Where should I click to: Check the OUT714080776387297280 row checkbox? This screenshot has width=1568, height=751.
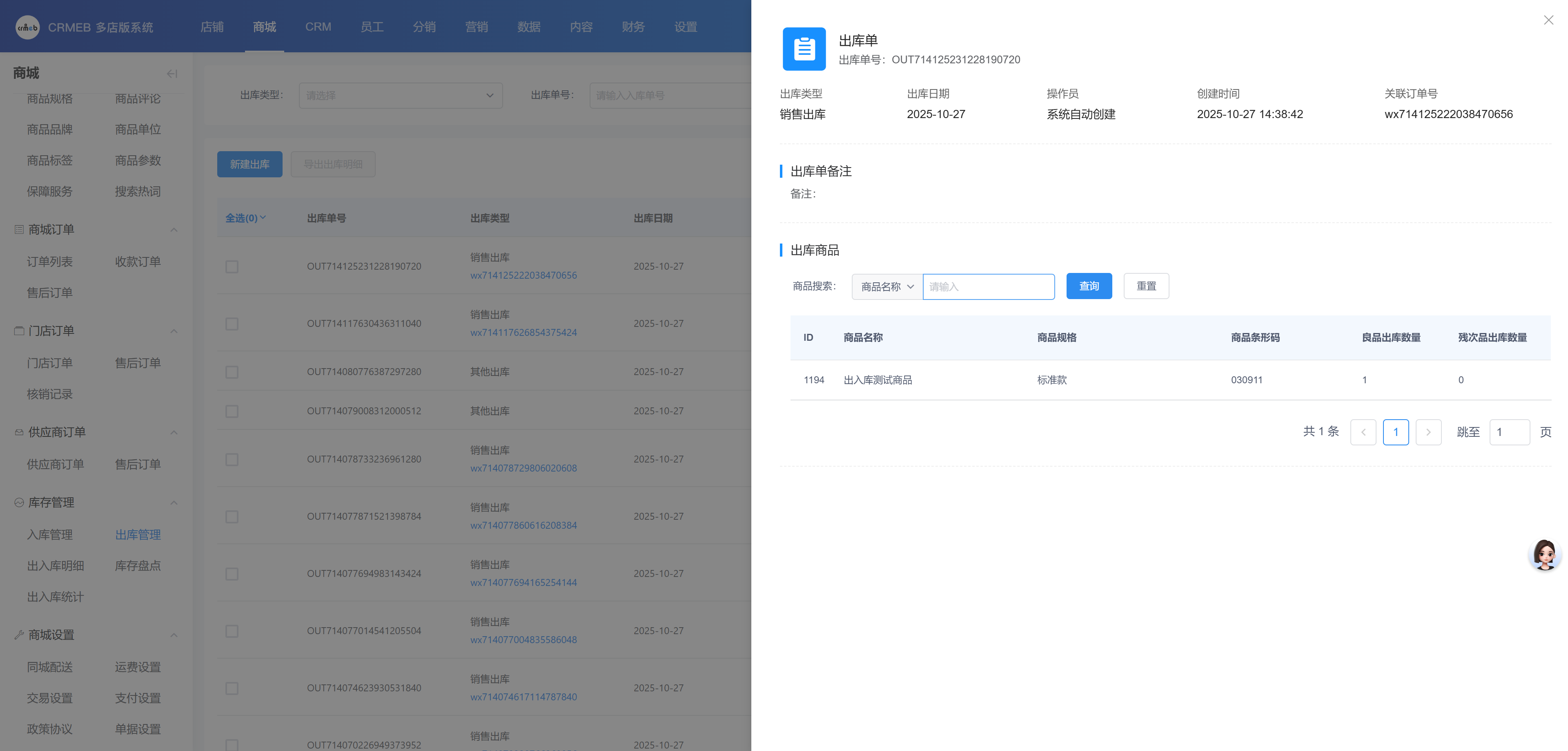[232, 372]
